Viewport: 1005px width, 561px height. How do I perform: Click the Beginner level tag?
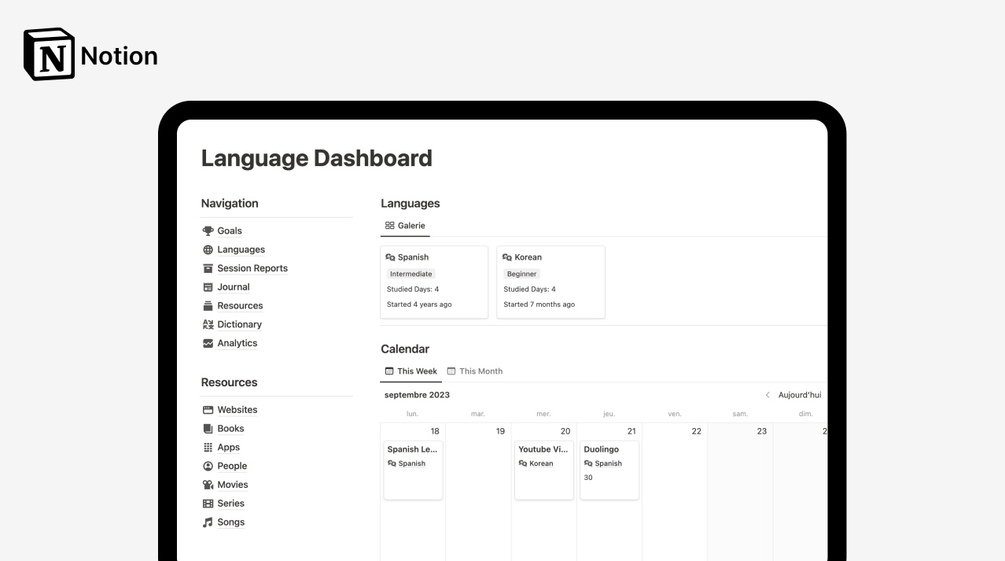(x=522, y=274)
